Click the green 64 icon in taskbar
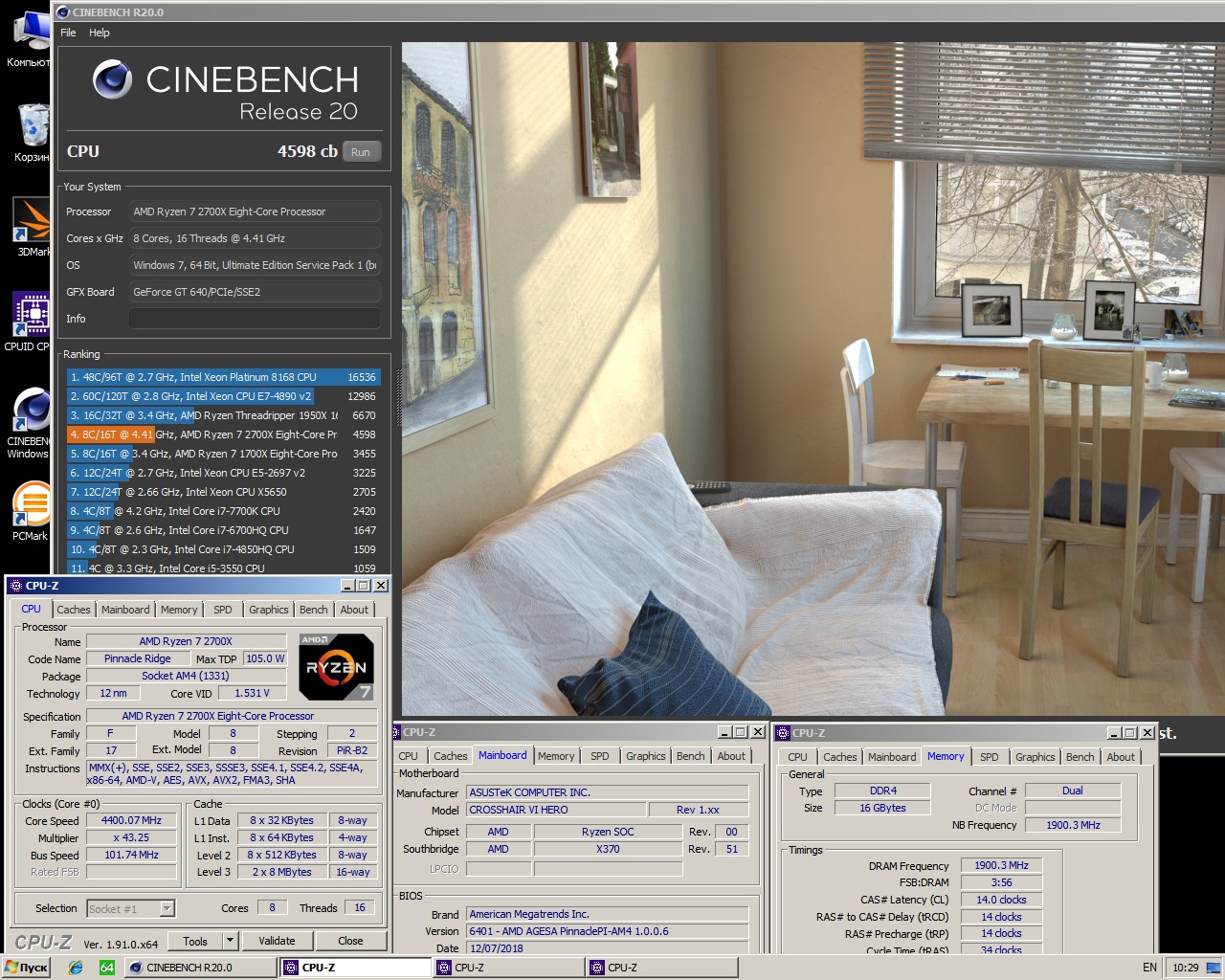1225x980 pixels. tap(106, 968)
